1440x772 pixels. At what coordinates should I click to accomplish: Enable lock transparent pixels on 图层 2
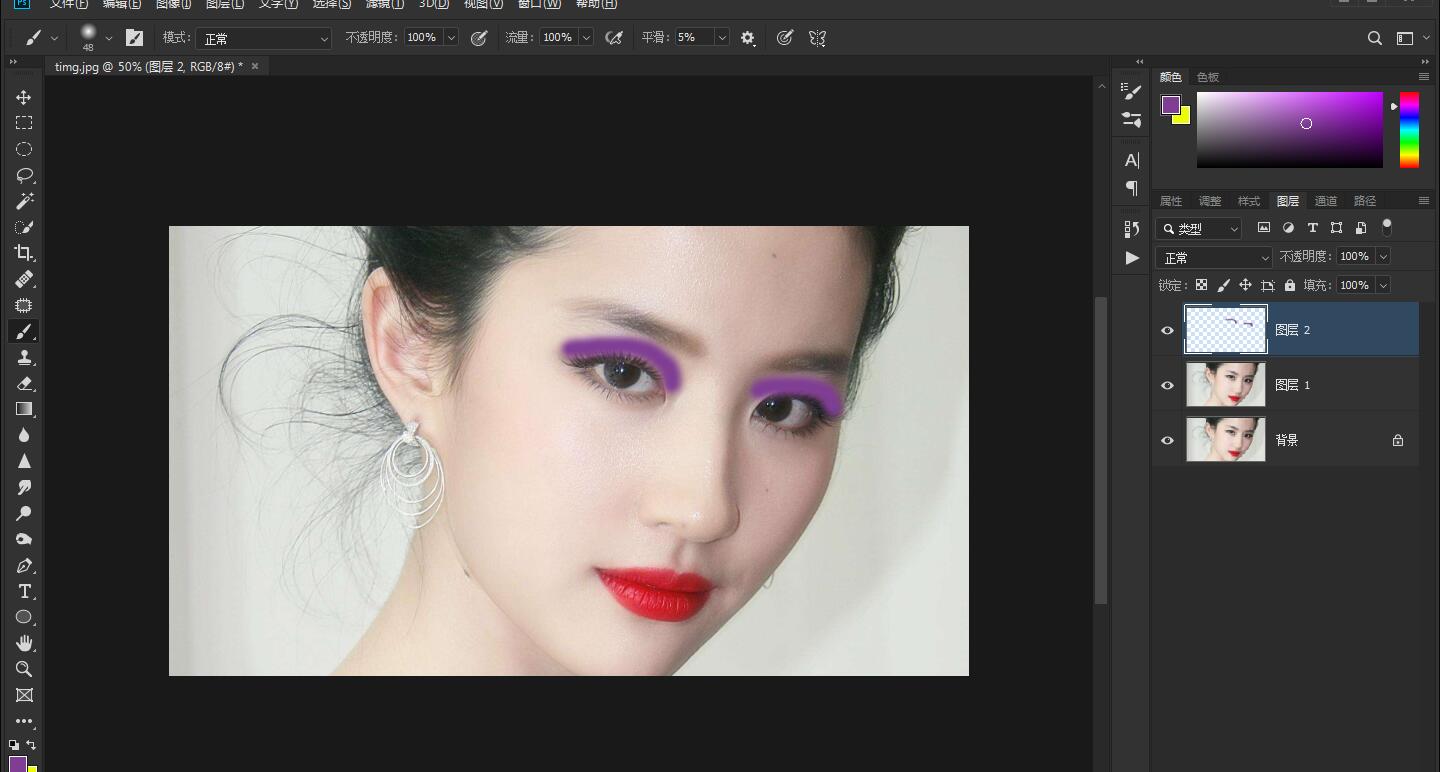(x=1201, y=285)
